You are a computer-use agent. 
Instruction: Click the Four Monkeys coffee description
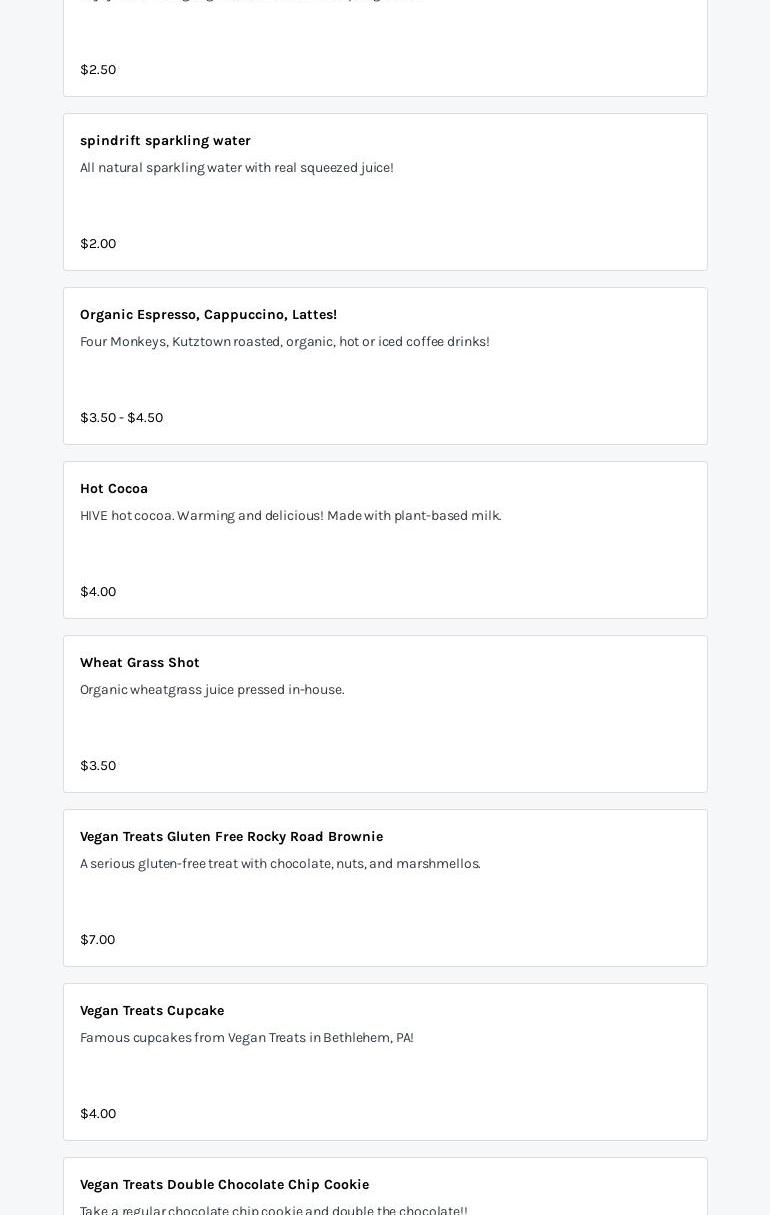tap(285, 342)
